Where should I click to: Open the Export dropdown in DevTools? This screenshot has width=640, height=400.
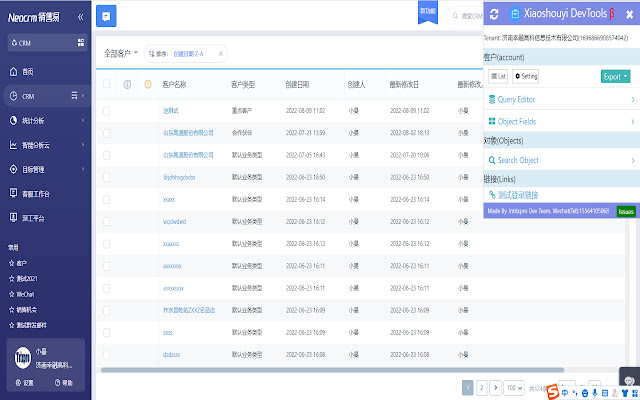(615, 76)
